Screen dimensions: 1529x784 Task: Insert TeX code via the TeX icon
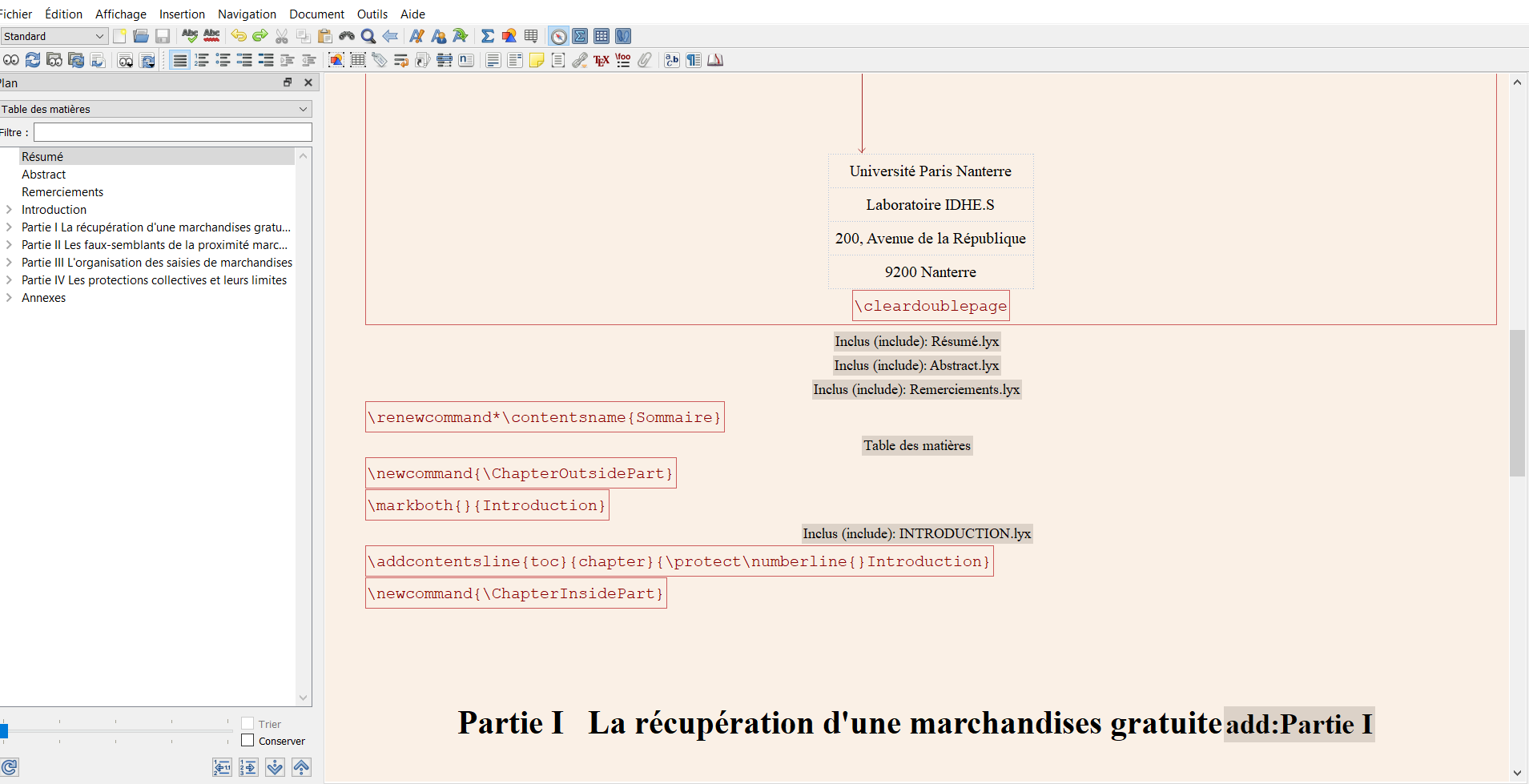pyautogui.click(x=602, y=60)
